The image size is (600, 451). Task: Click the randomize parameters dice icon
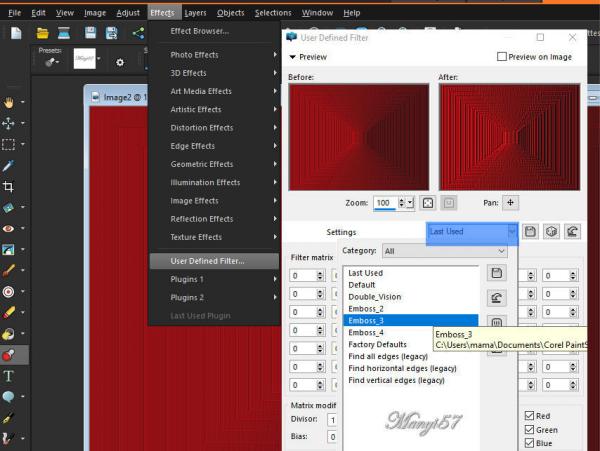pyautogui.click(x=551, y=231)
